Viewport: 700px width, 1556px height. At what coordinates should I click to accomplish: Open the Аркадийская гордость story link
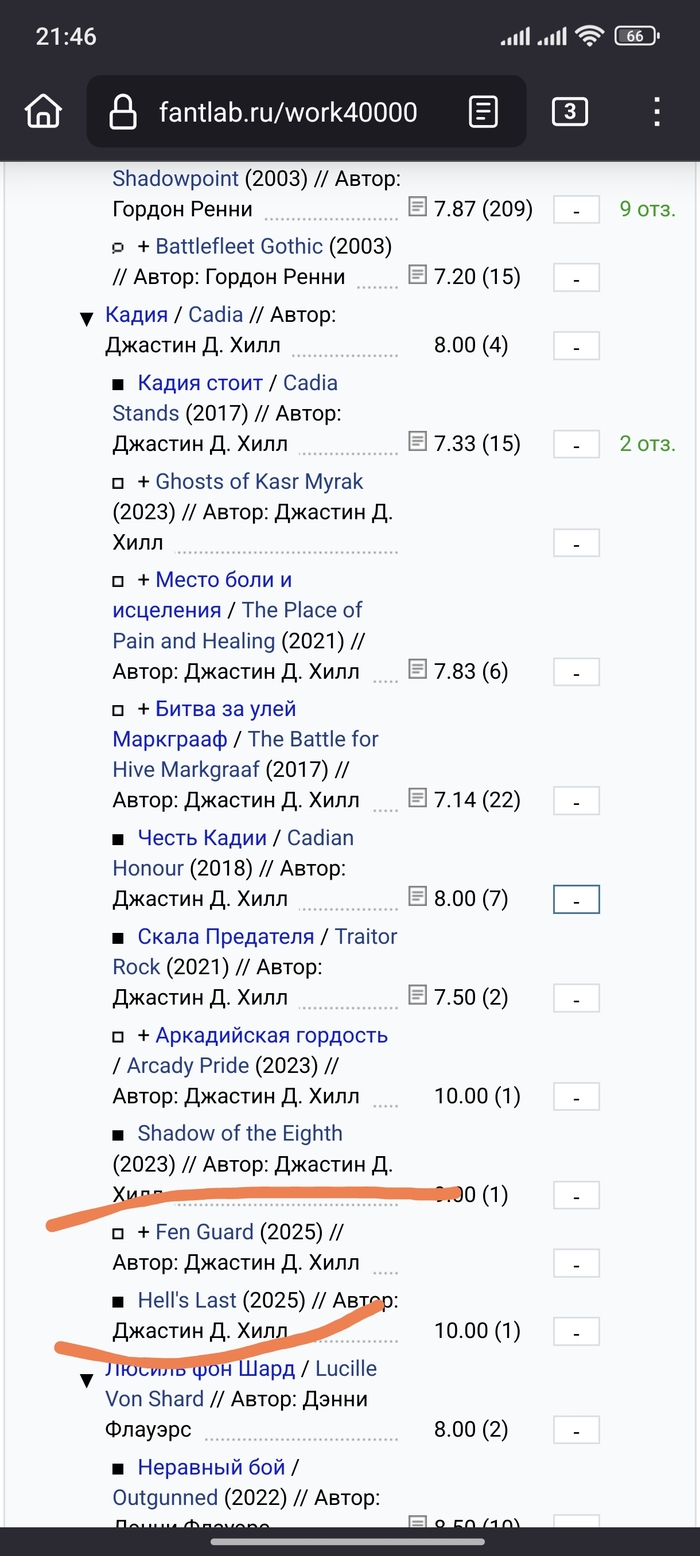click(271, 1035)
